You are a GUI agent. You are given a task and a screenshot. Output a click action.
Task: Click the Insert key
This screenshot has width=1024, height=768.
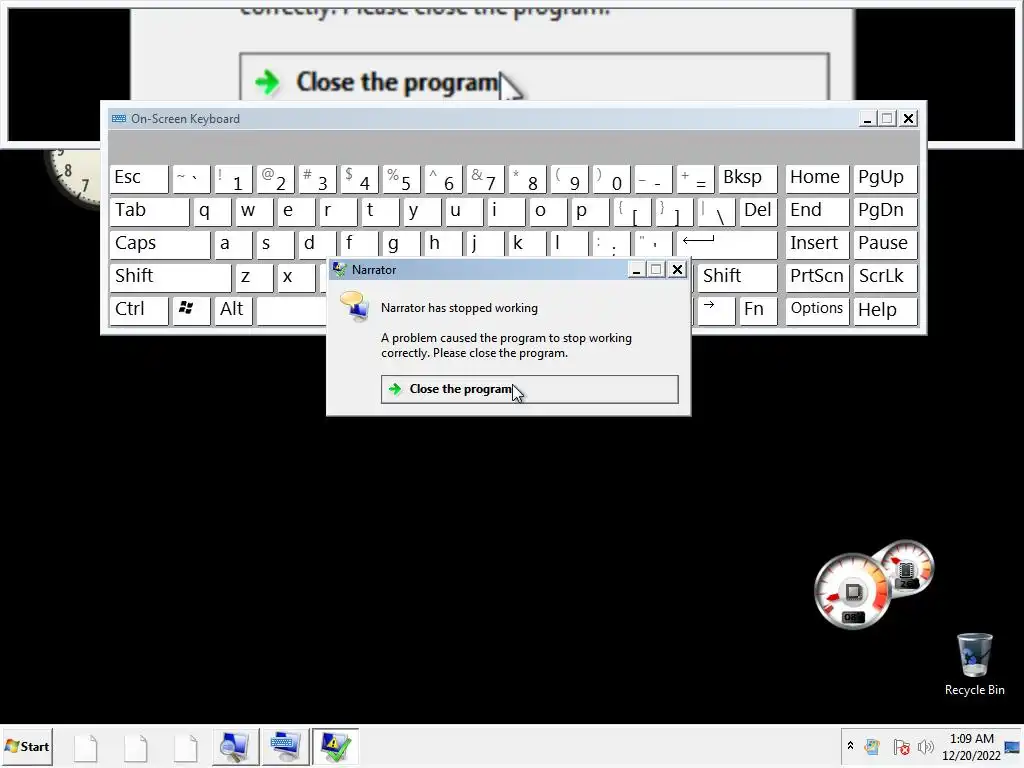[x=817, y=244]
